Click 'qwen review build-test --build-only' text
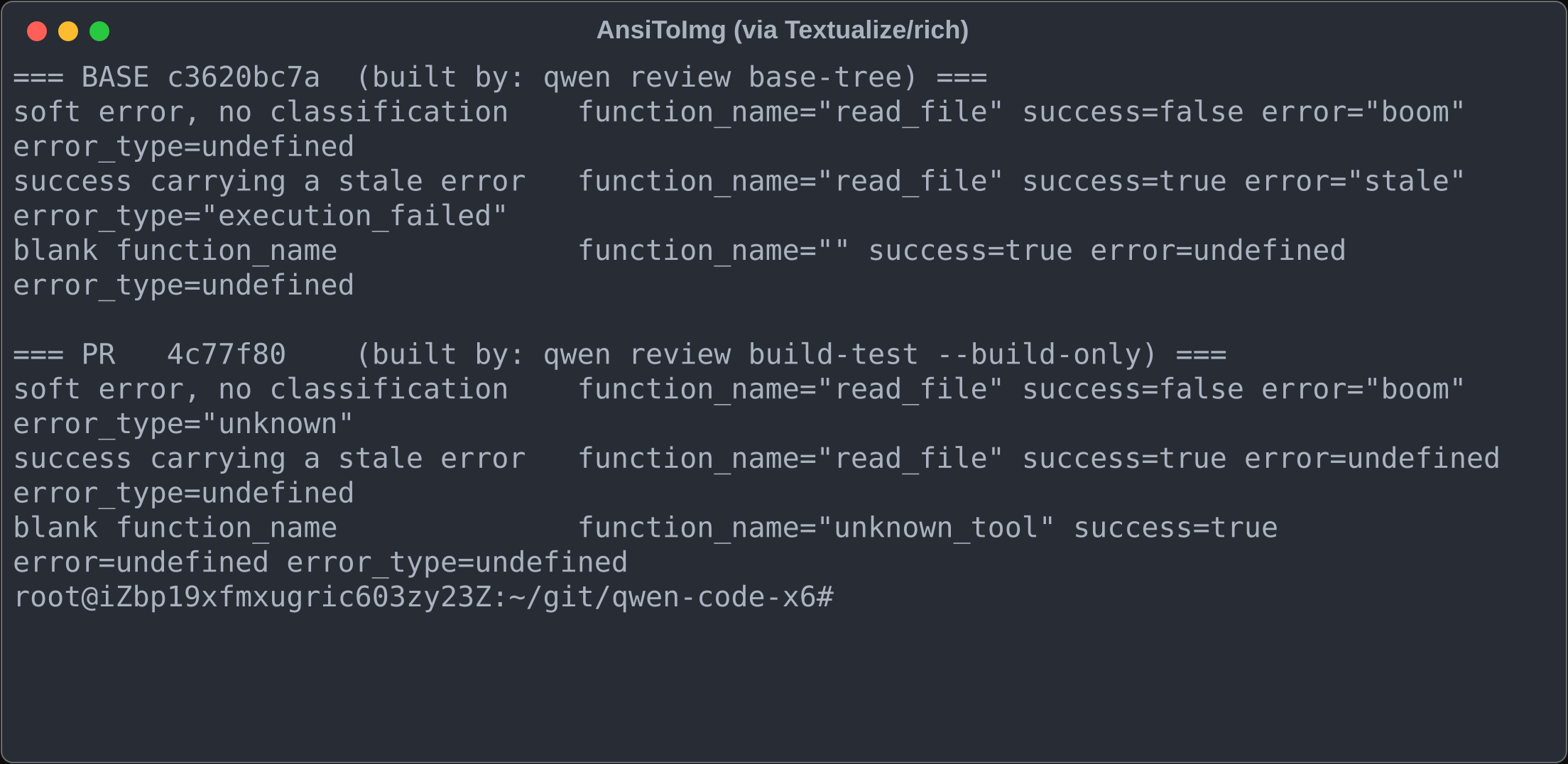The width and height of the screenshot is (1568, 764). (842, 354)
